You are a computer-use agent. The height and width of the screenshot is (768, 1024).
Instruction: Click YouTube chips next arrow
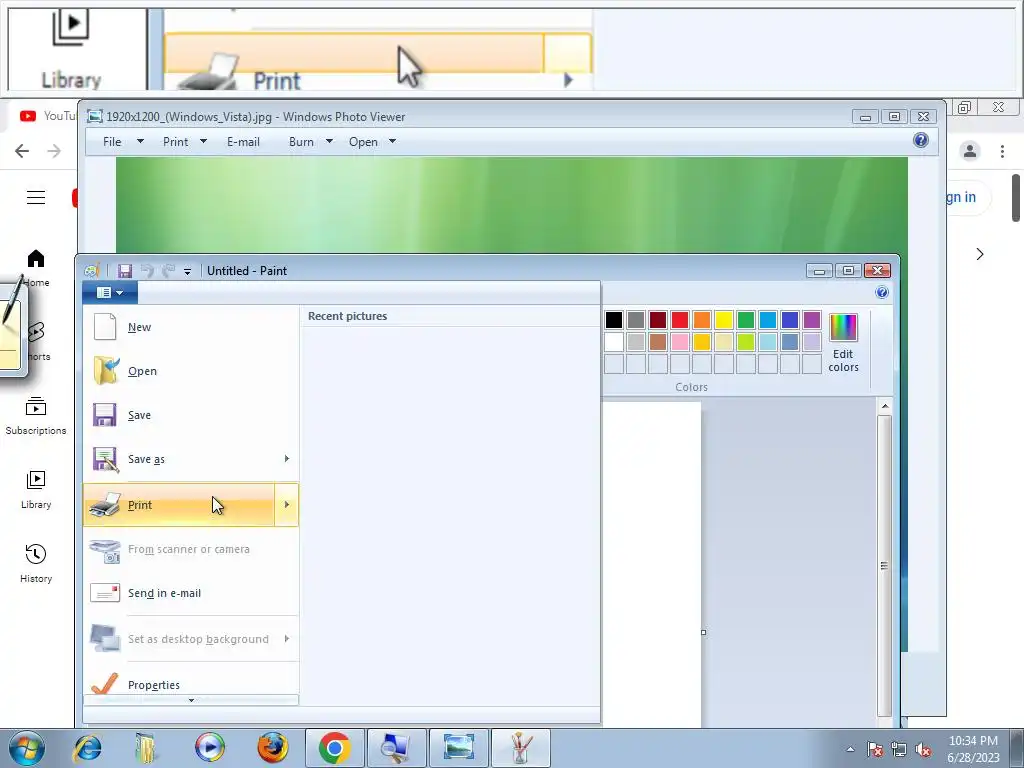(980, 254)
